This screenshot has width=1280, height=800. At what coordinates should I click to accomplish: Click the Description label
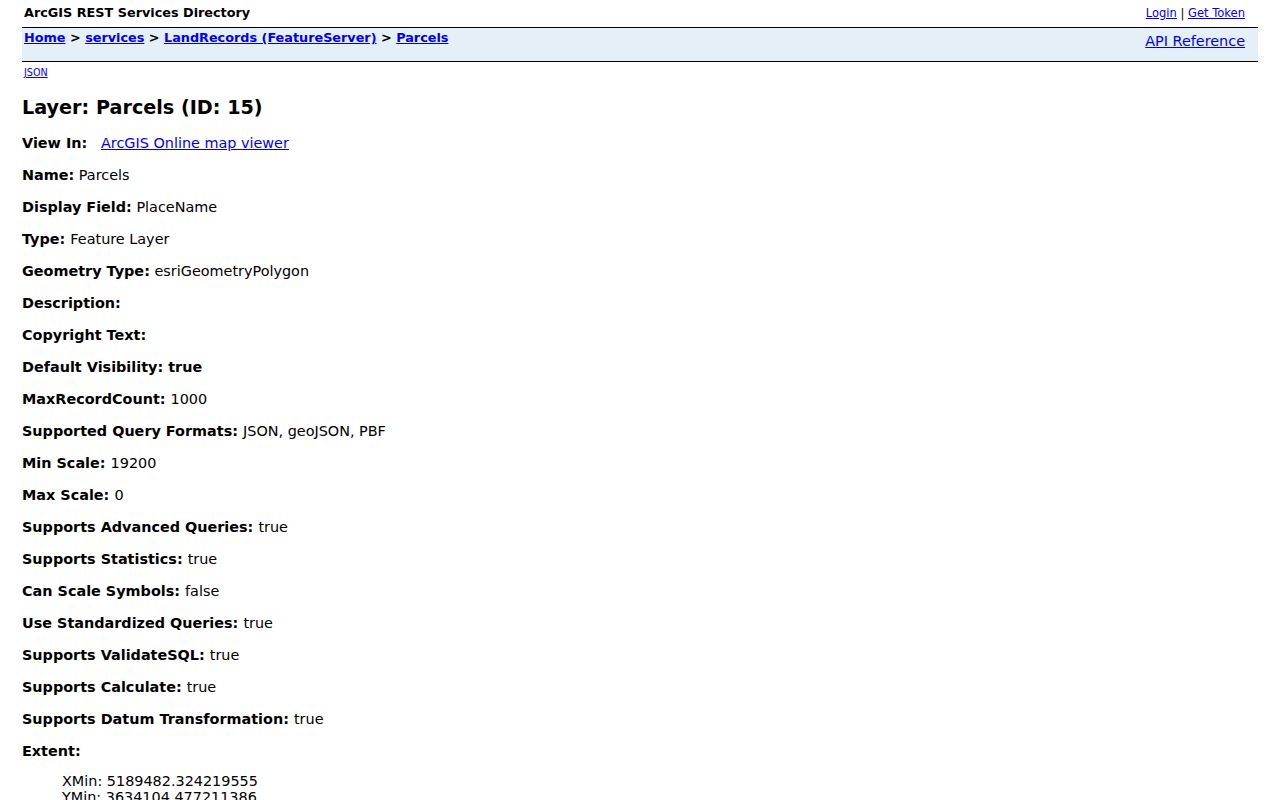click(x=71, y=303)
